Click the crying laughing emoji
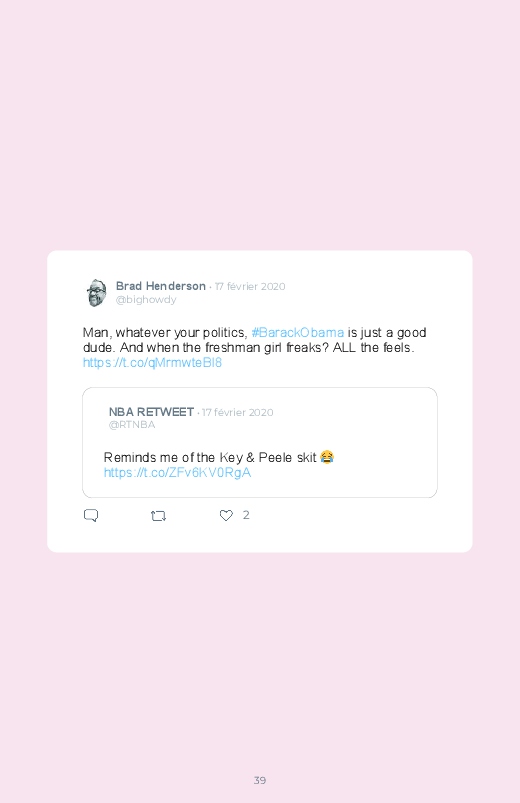The height and width of the screenshot is (803, 520). coord(327,457)
